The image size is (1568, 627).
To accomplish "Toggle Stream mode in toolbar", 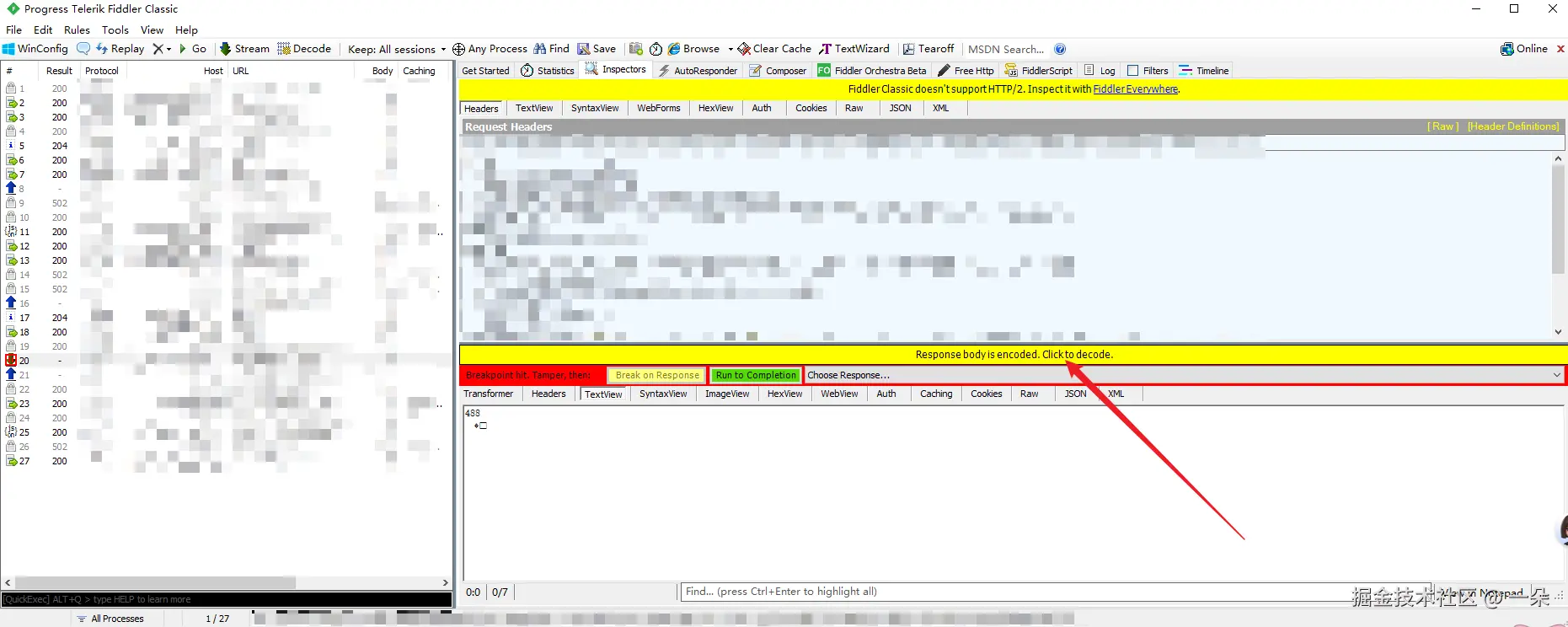I will click(x=244, y=49).
